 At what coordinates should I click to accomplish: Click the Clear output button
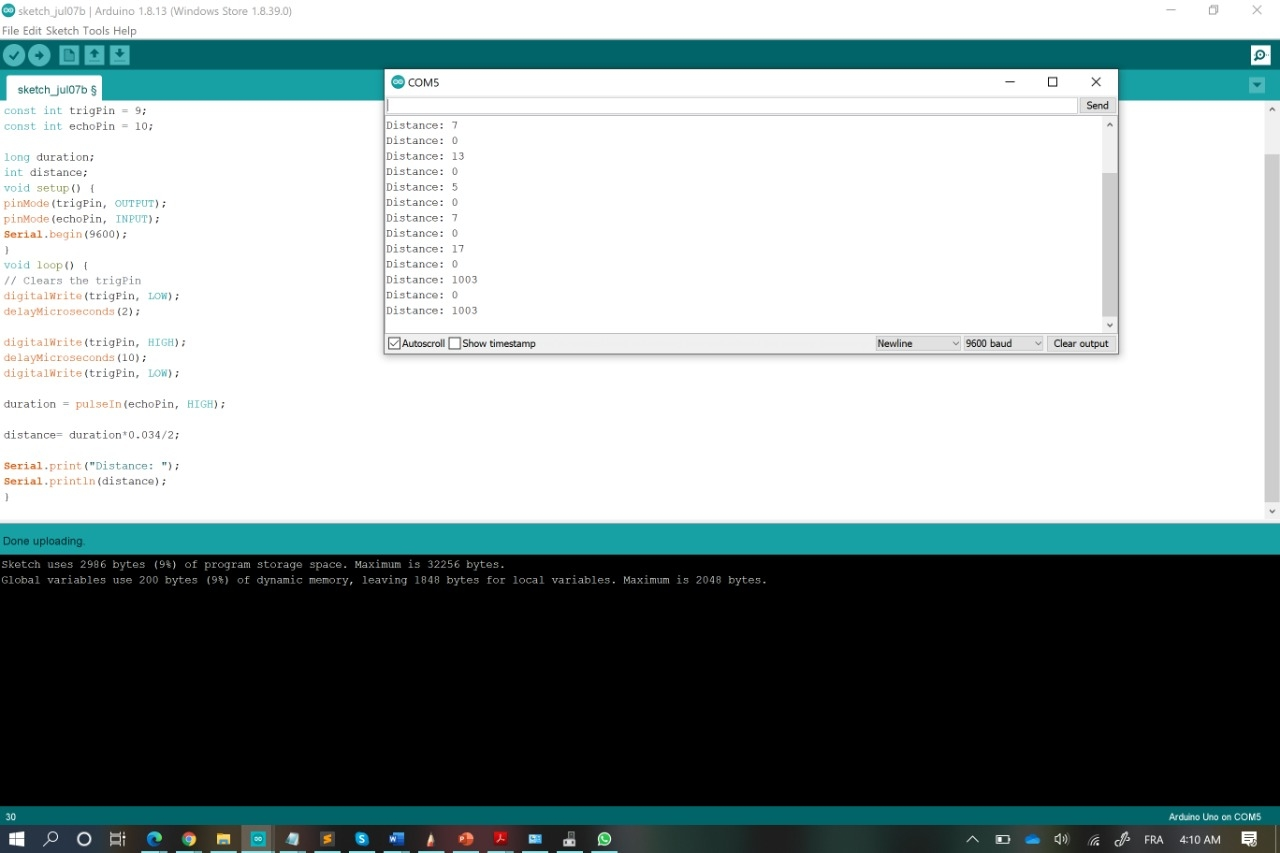tap(1081, 344)
